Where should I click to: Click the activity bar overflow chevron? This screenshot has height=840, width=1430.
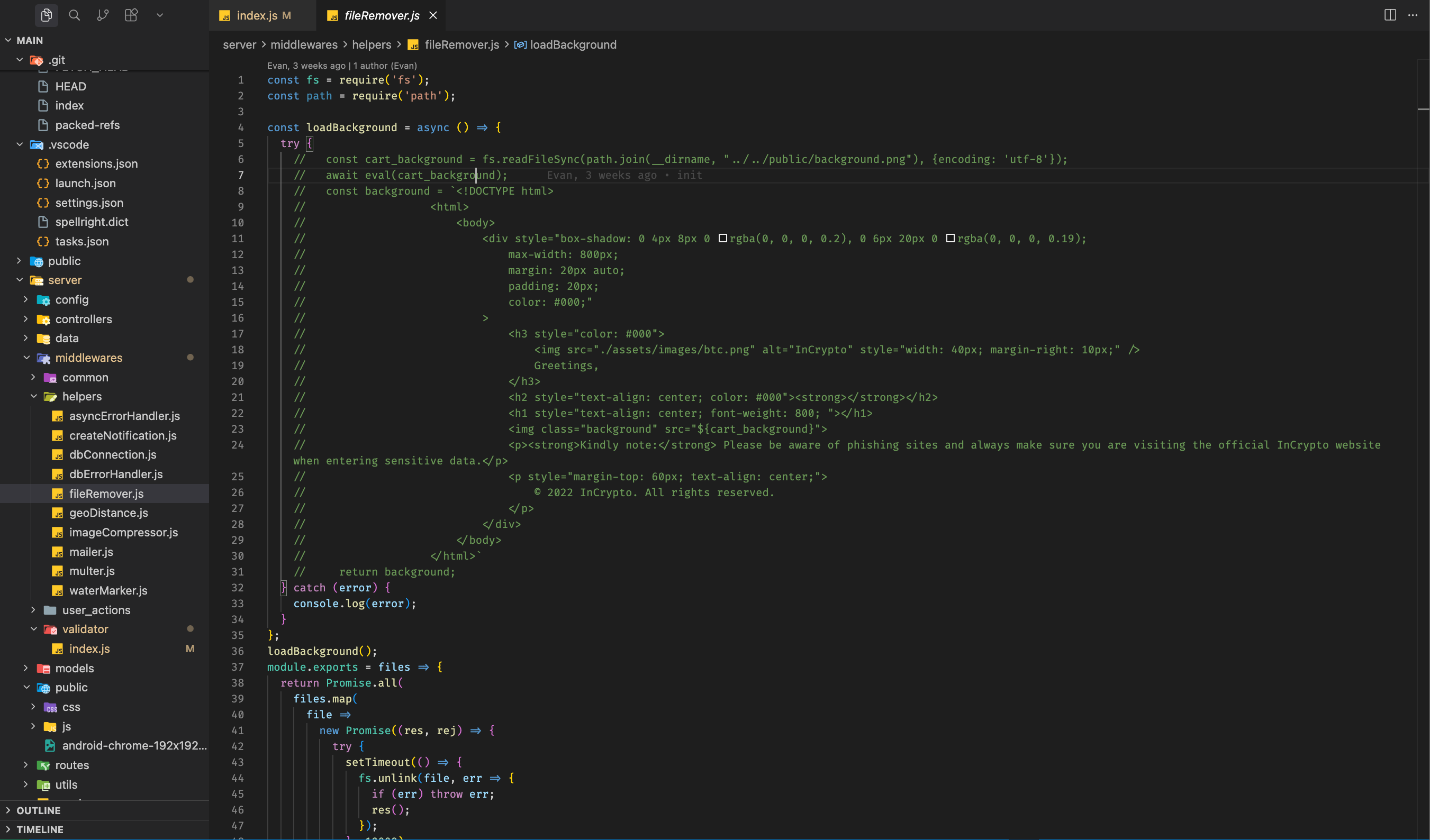(x=159, y=15)
